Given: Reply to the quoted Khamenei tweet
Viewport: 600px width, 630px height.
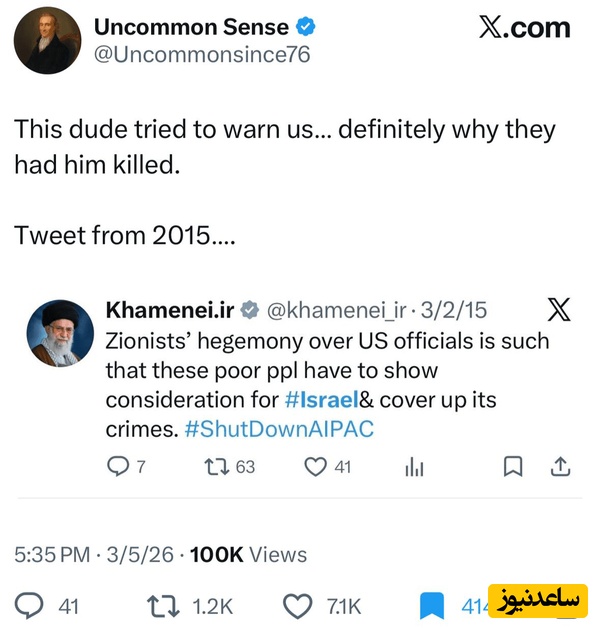Looking at the screenshot, I should [x=117, y=466].
